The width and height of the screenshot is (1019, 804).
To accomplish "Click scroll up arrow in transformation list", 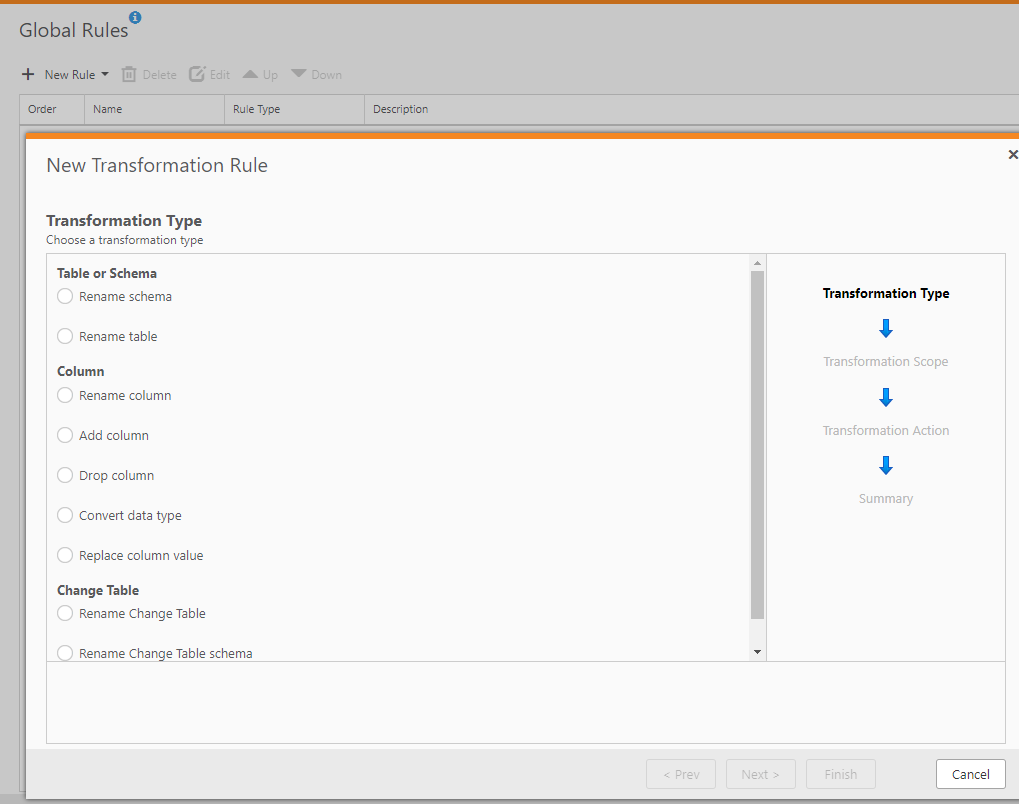I will point(757,263).
